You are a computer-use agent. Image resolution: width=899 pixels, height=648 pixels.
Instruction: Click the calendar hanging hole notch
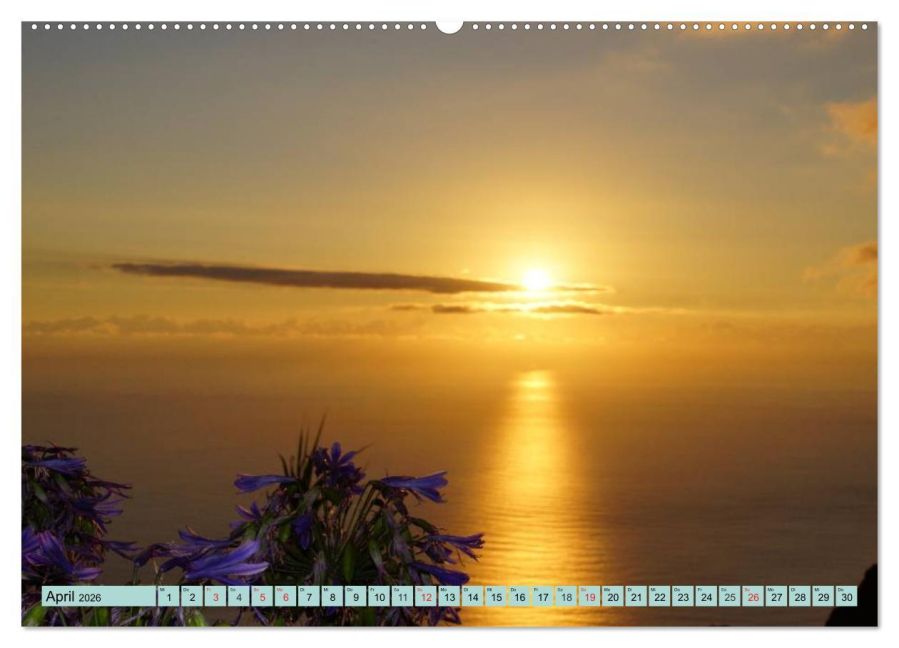tap(450, 26)
